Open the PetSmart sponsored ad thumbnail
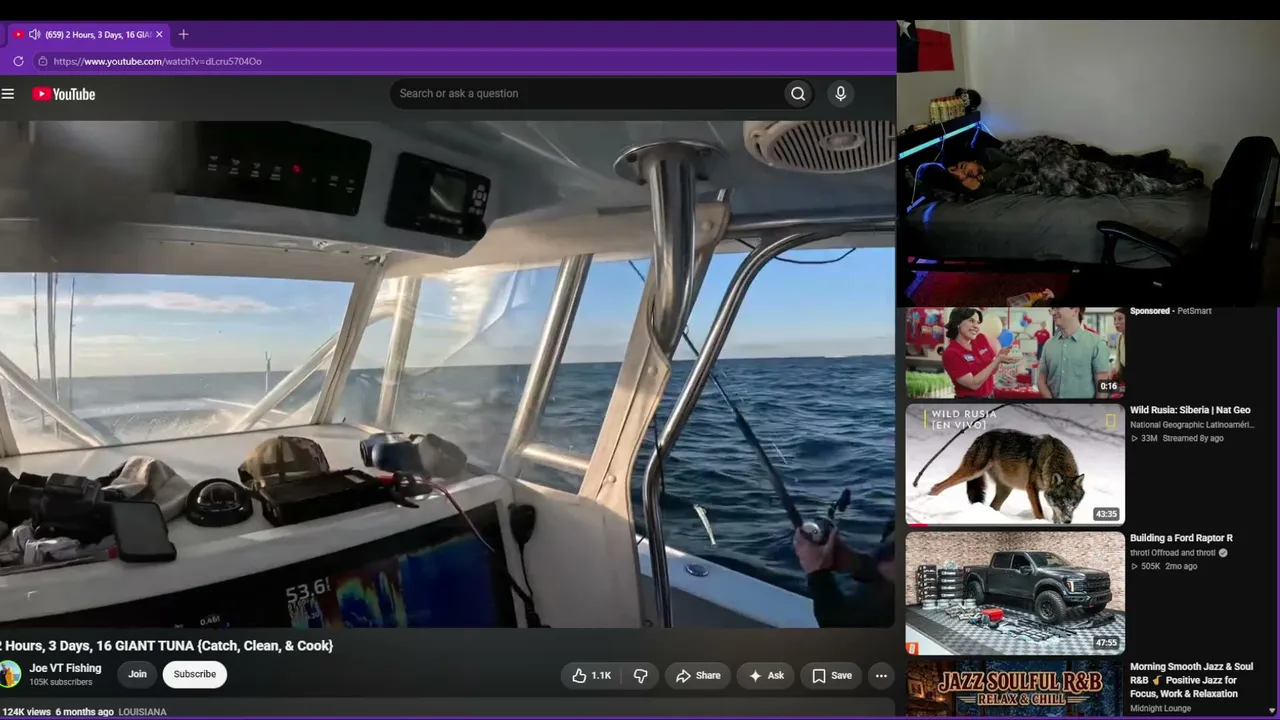1280x720 pixels. [1015, 353]
